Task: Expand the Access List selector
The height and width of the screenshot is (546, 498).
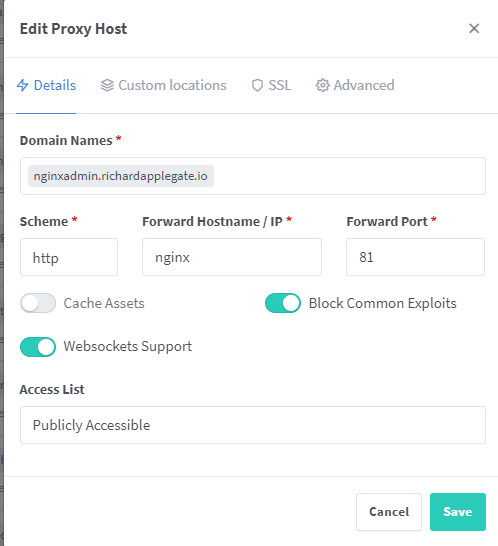Action: (253, 425)
